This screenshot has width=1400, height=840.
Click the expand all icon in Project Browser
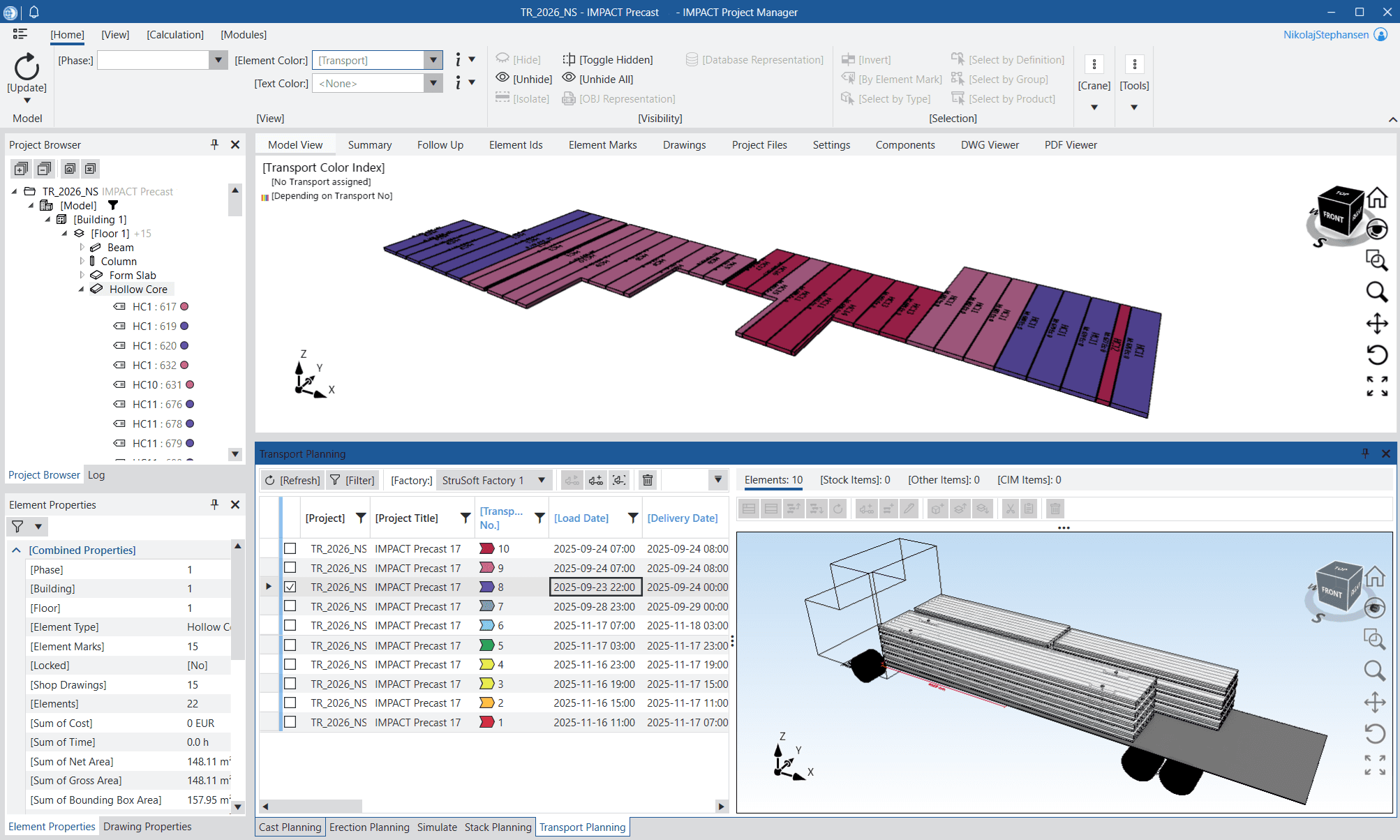pos(21,169)
